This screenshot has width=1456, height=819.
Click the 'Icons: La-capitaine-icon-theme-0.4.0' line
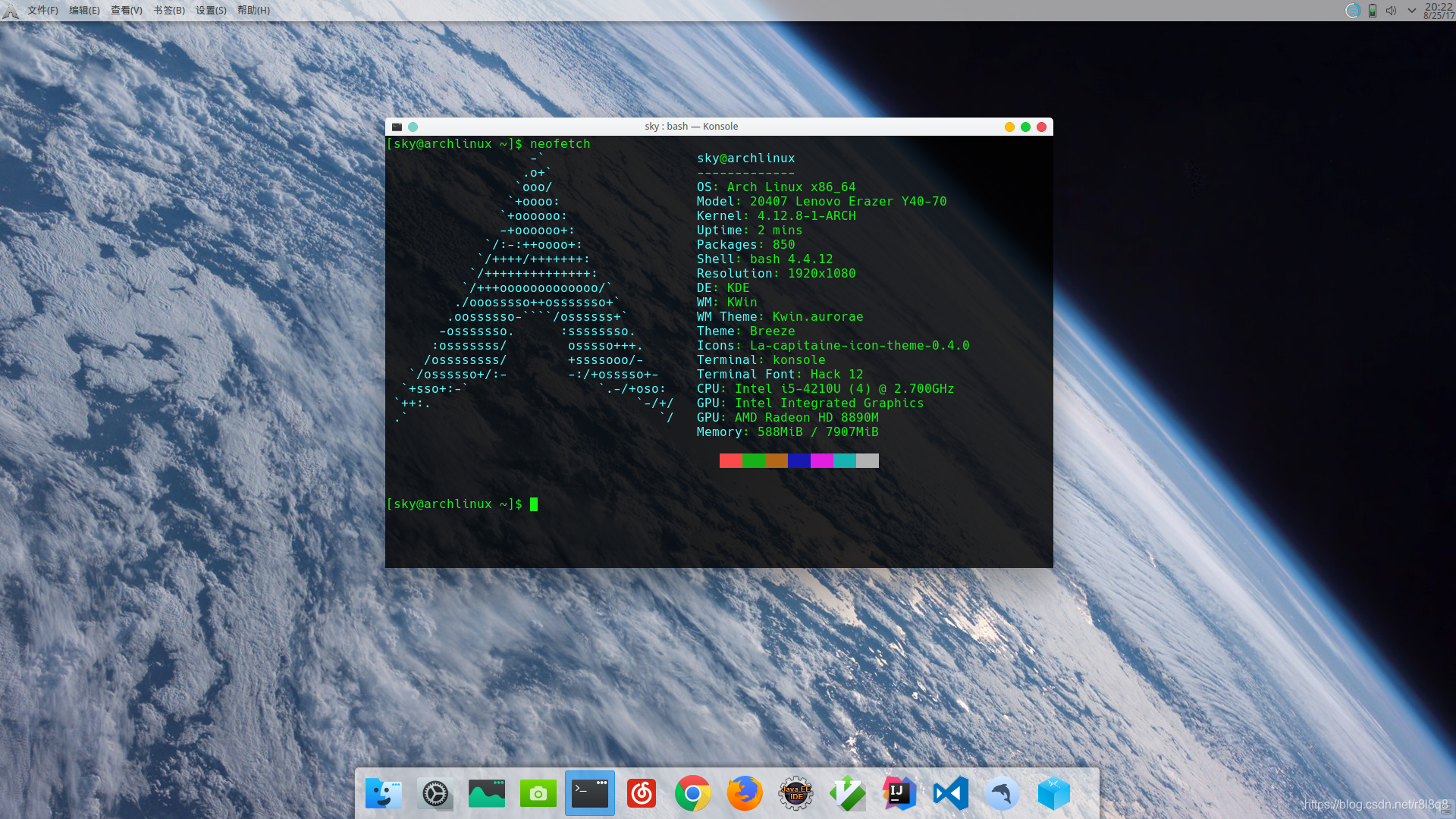point(833,346)
